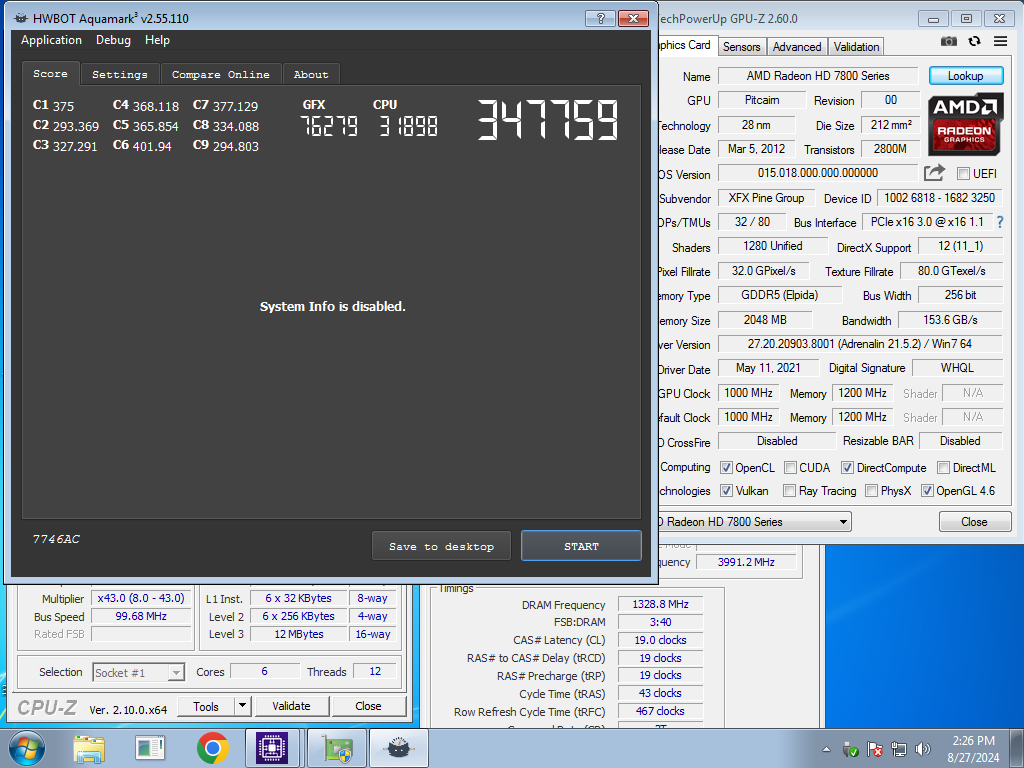This screenshot has height=768, width=1024.
Task: Switch to GPU-Z taskbar icon
Action: [x=338, y=748]
